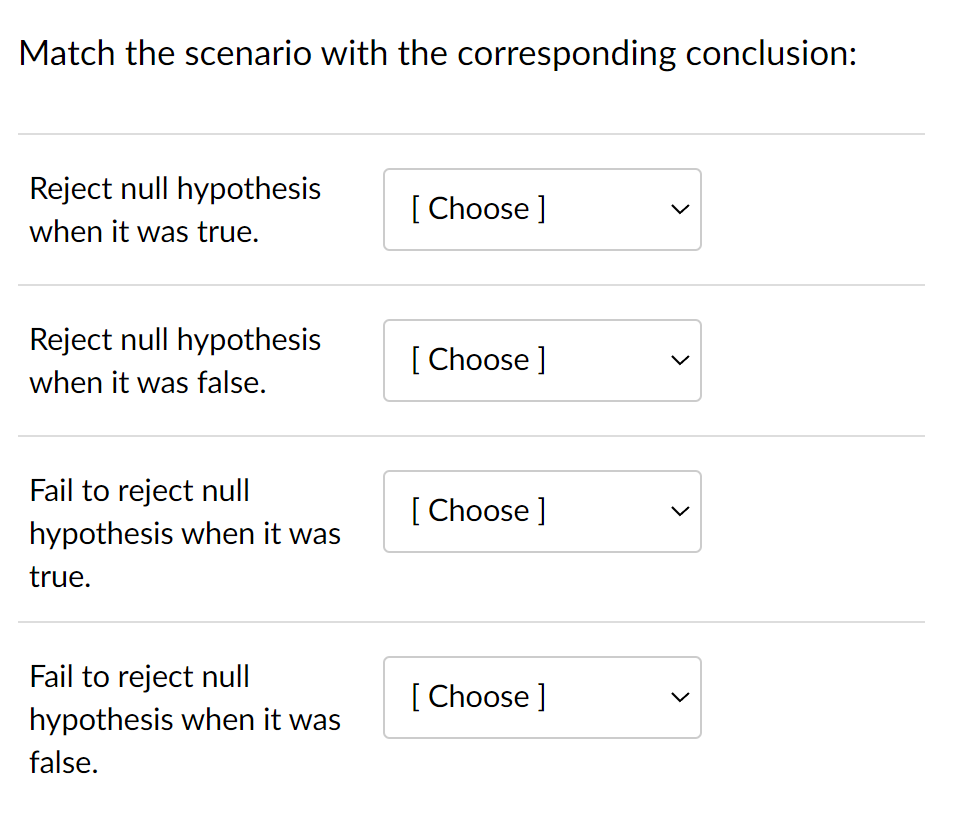Click the chevron arrow on the bottom Choose box
962x818 pixels.
pos(679,697)
